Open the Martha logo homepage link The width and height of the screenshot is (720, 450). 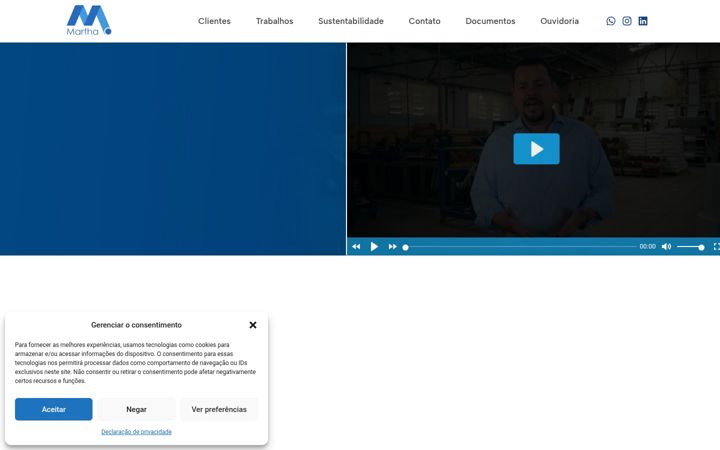89,20
